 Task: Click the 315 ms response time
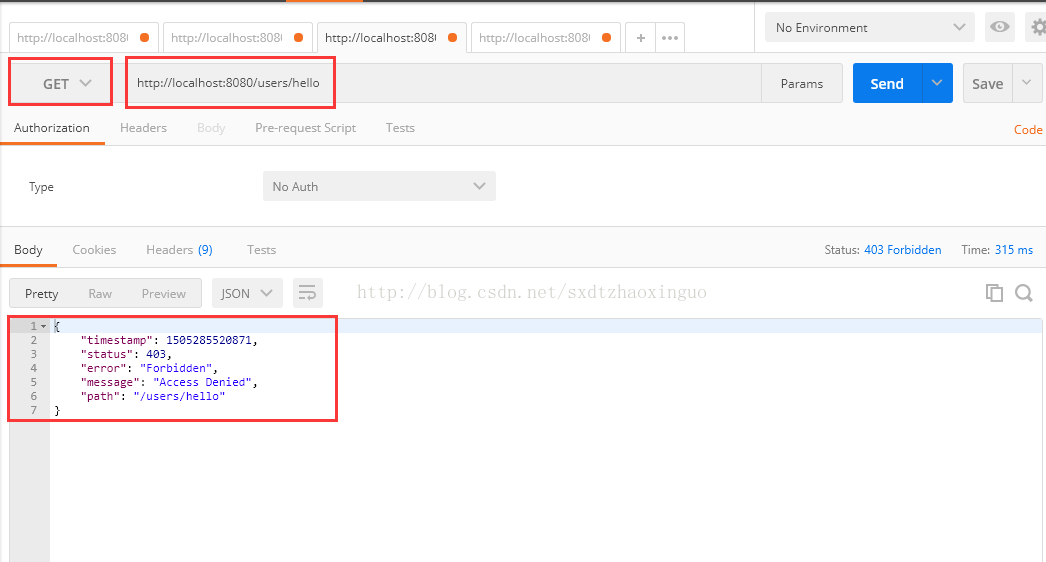(1014, 250)
